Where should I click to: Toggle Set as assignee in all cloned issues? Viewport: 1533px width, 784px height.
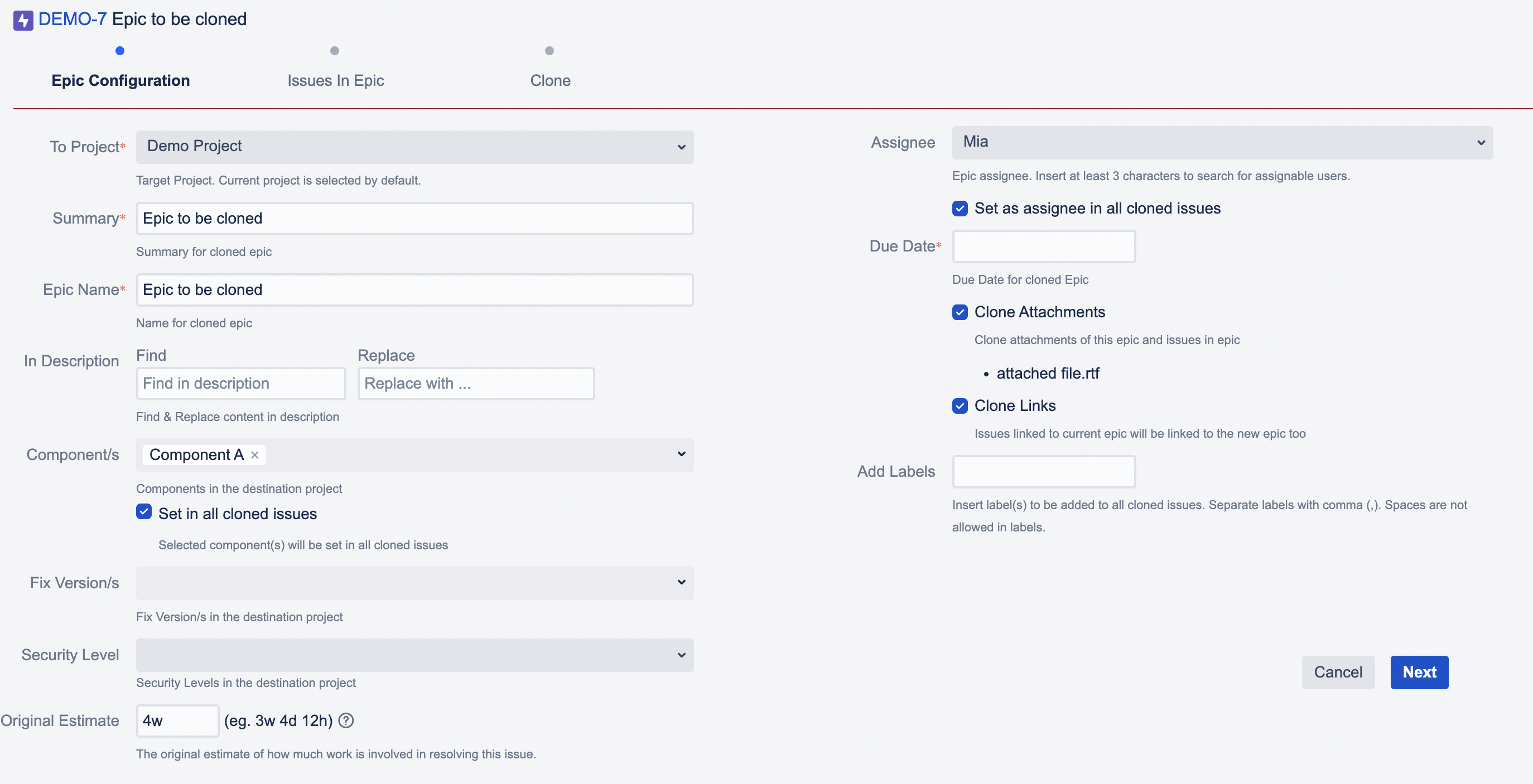[960, 208]
